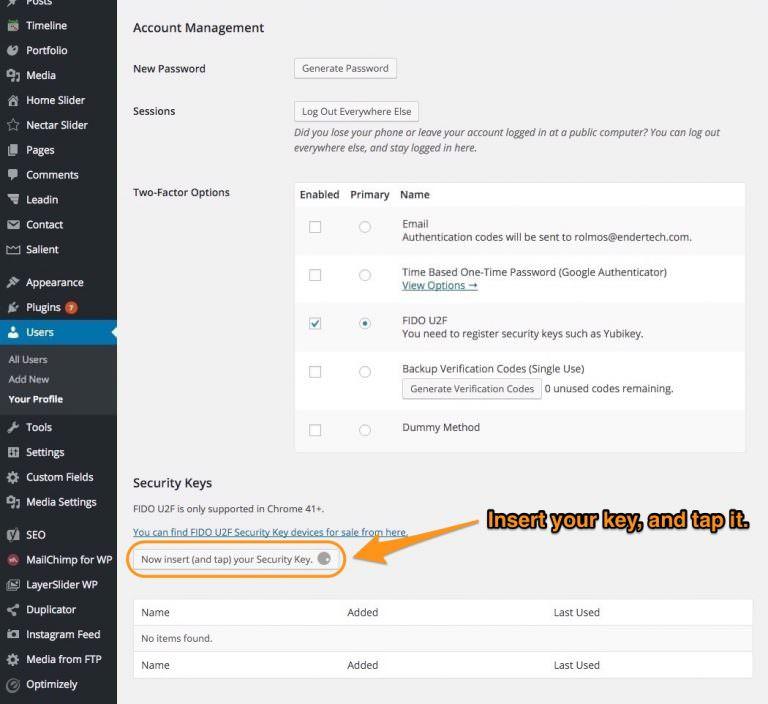The height and width of the screenshot is (704, 768).
Task: Open FIDO U2F Security Key devices link
Action: pos(270,532)
